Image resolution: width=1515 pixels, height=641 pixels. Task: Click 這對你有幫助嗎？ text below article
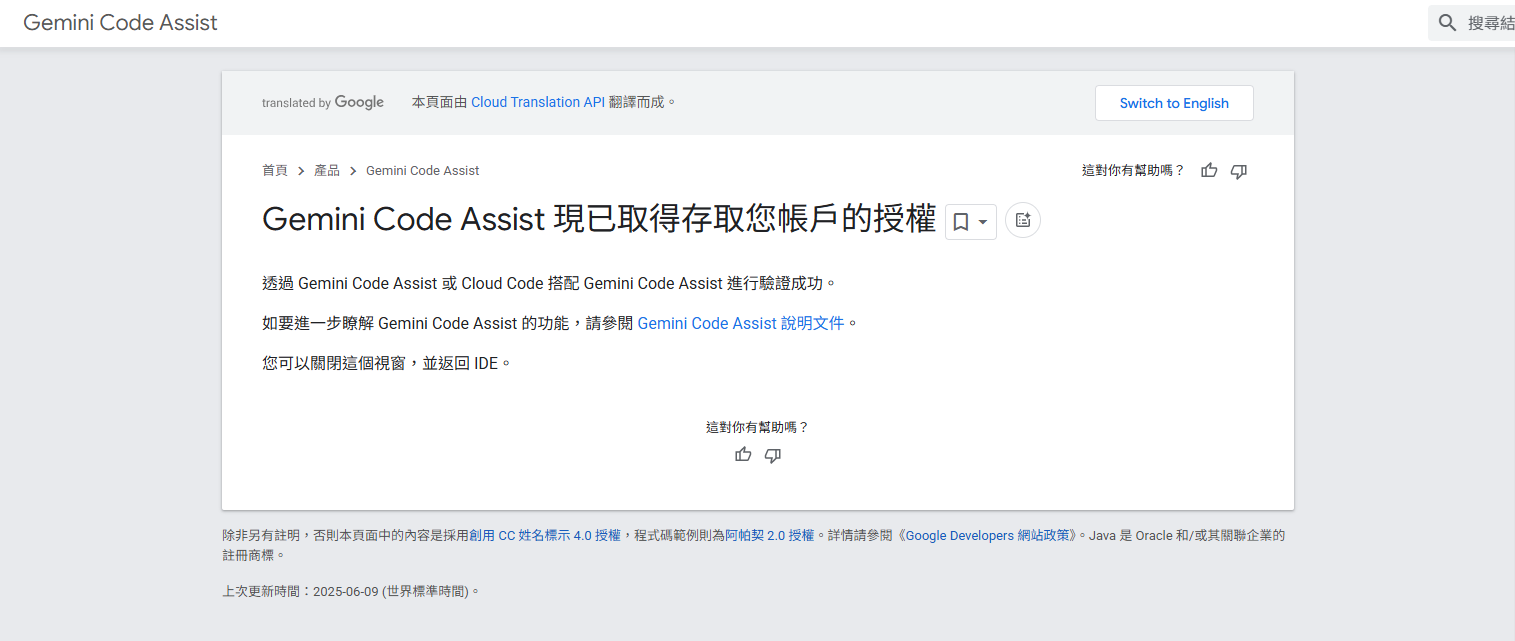tap(757, 427)
